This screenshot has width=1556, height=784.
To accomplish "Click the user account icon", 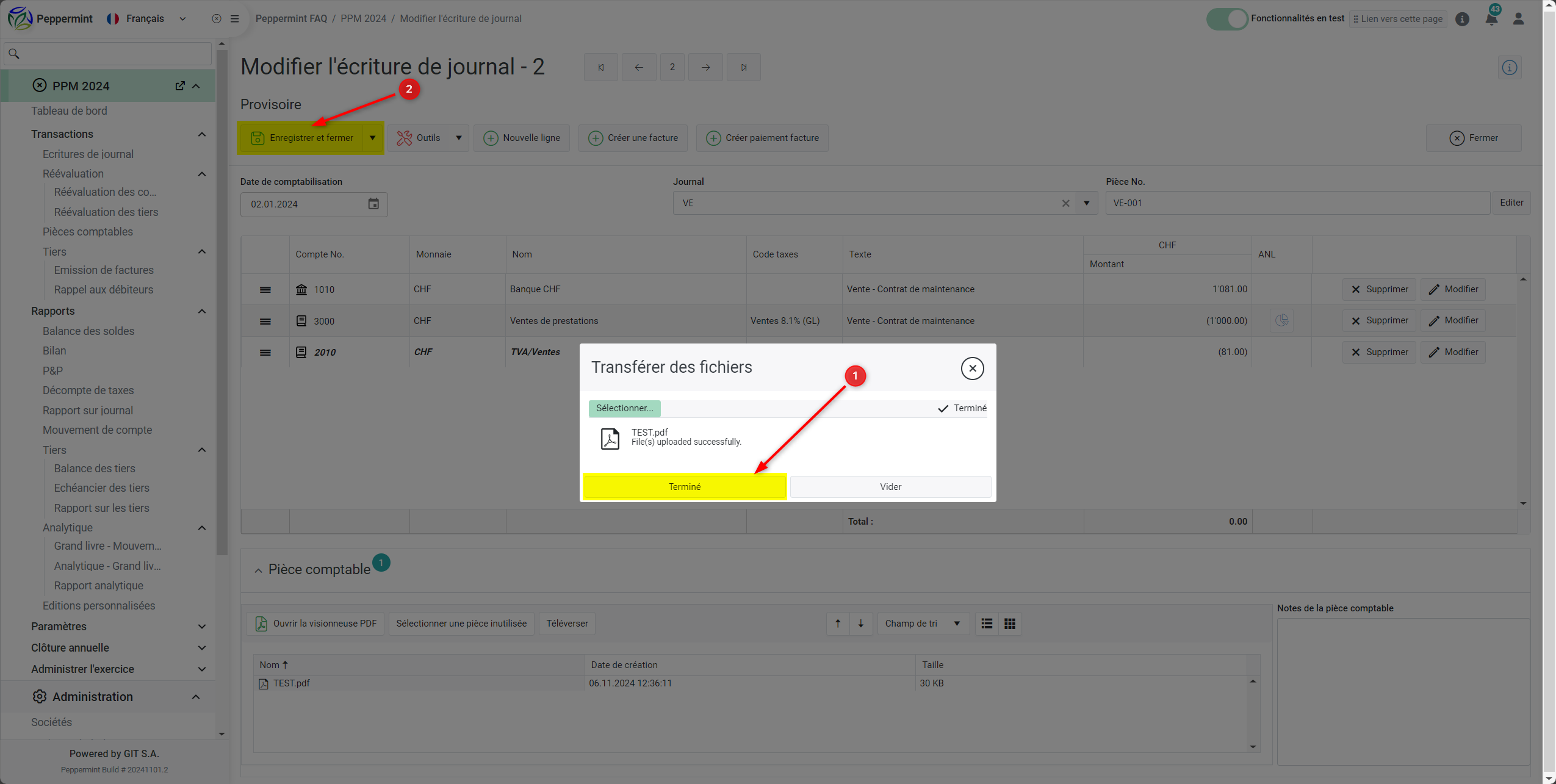I will (1519, 19).
